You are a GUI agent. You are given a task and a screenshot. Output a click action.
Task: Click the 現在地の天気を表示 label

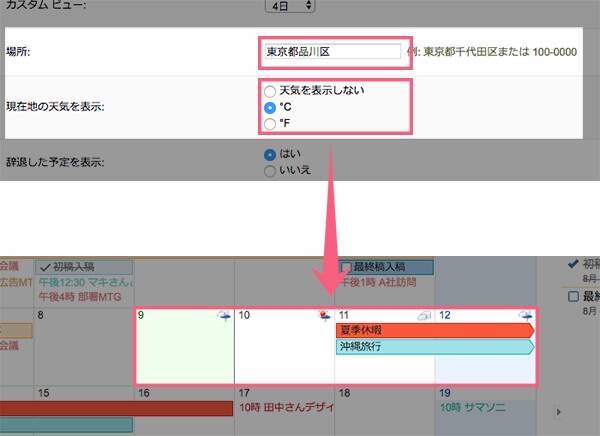[55, 107]
